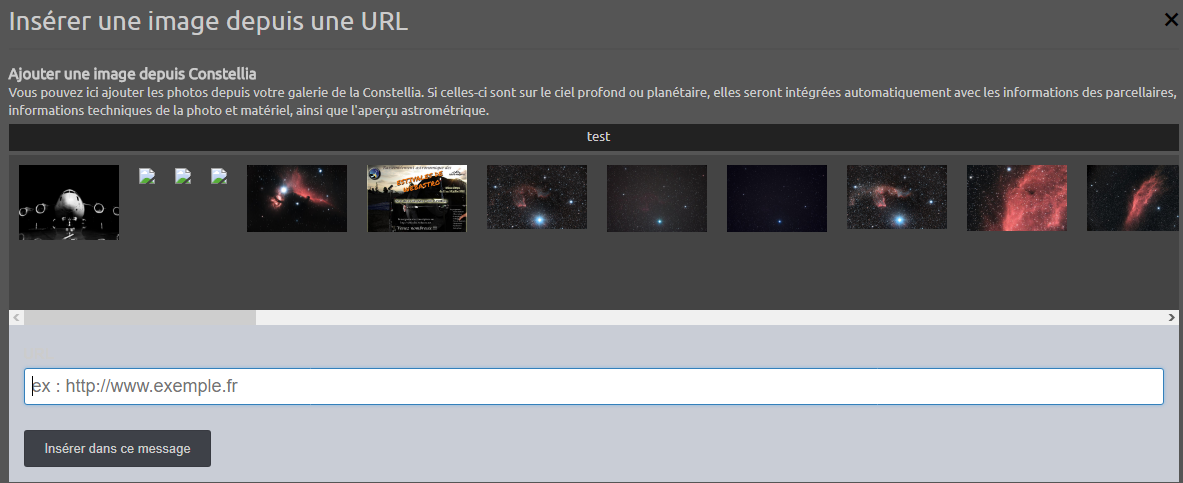Choose the astronomy event poster thumbnail

coord(417,198)
